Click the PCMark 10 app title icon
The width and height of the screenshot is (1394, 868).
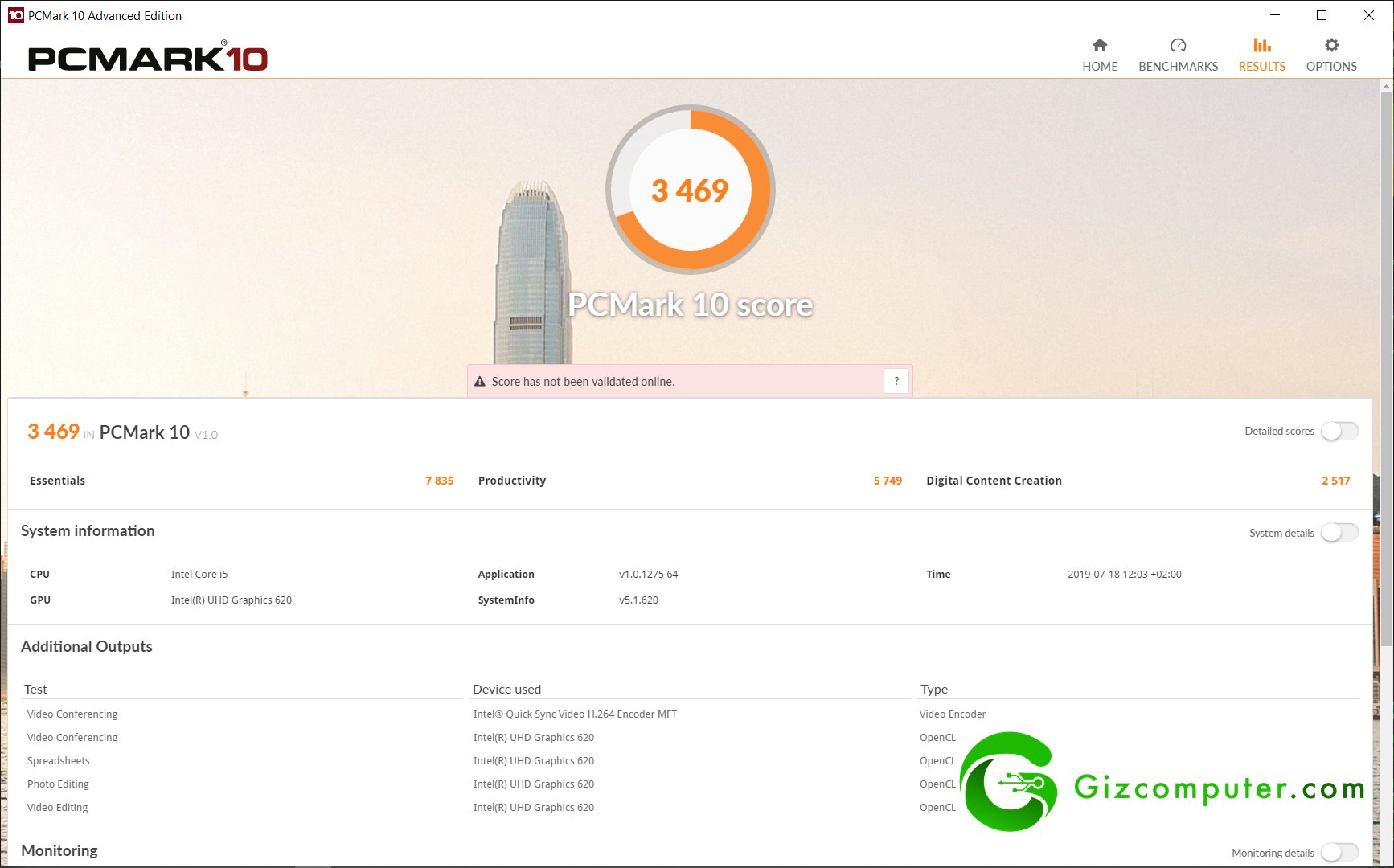coord(15,15)
